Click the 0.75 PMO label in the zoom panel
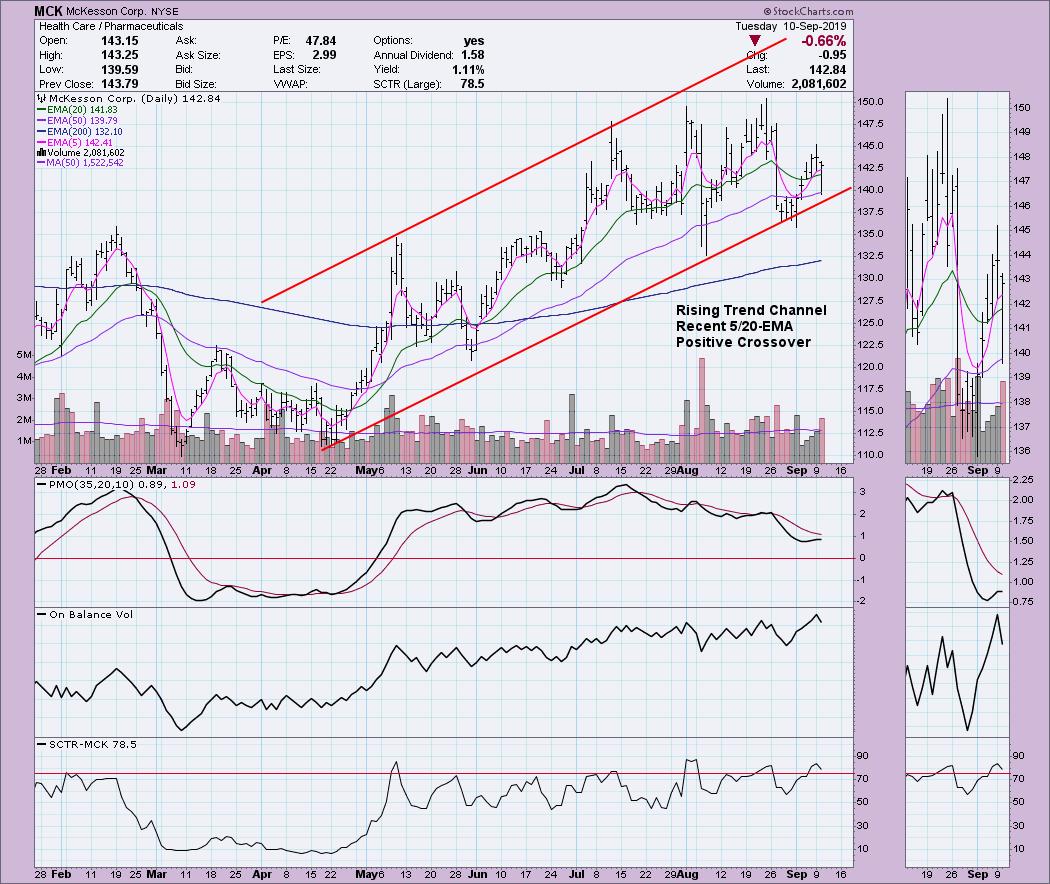The height and width of the screenshot is (884, 1050). [x=1022, y=602]
